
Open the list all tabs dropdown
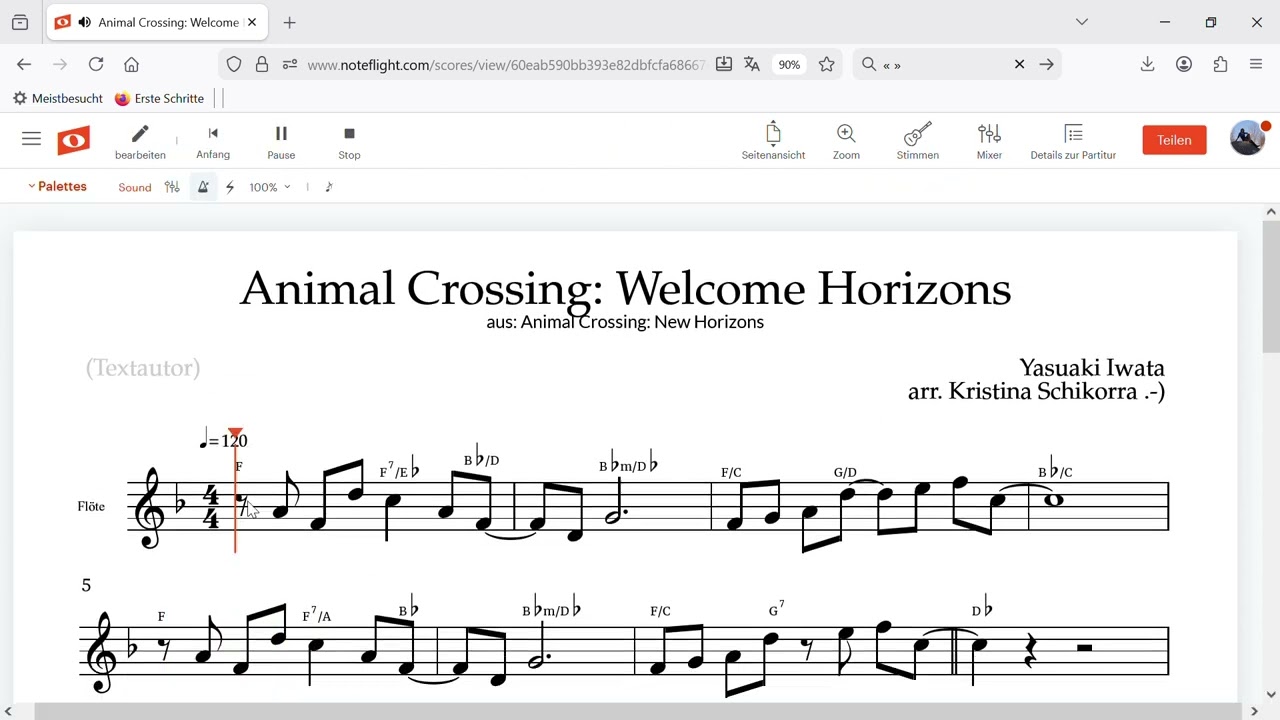coord(1081,22)
